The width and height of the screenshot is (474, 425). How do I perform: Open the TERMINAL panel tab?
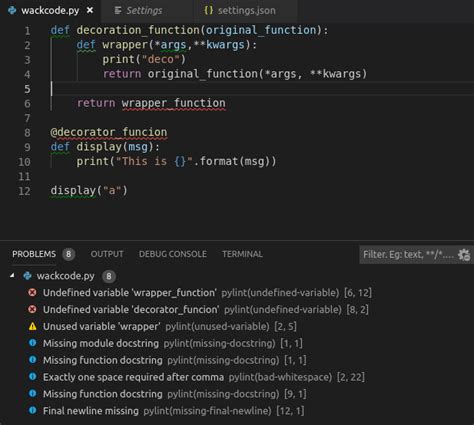tap(242, 254)
